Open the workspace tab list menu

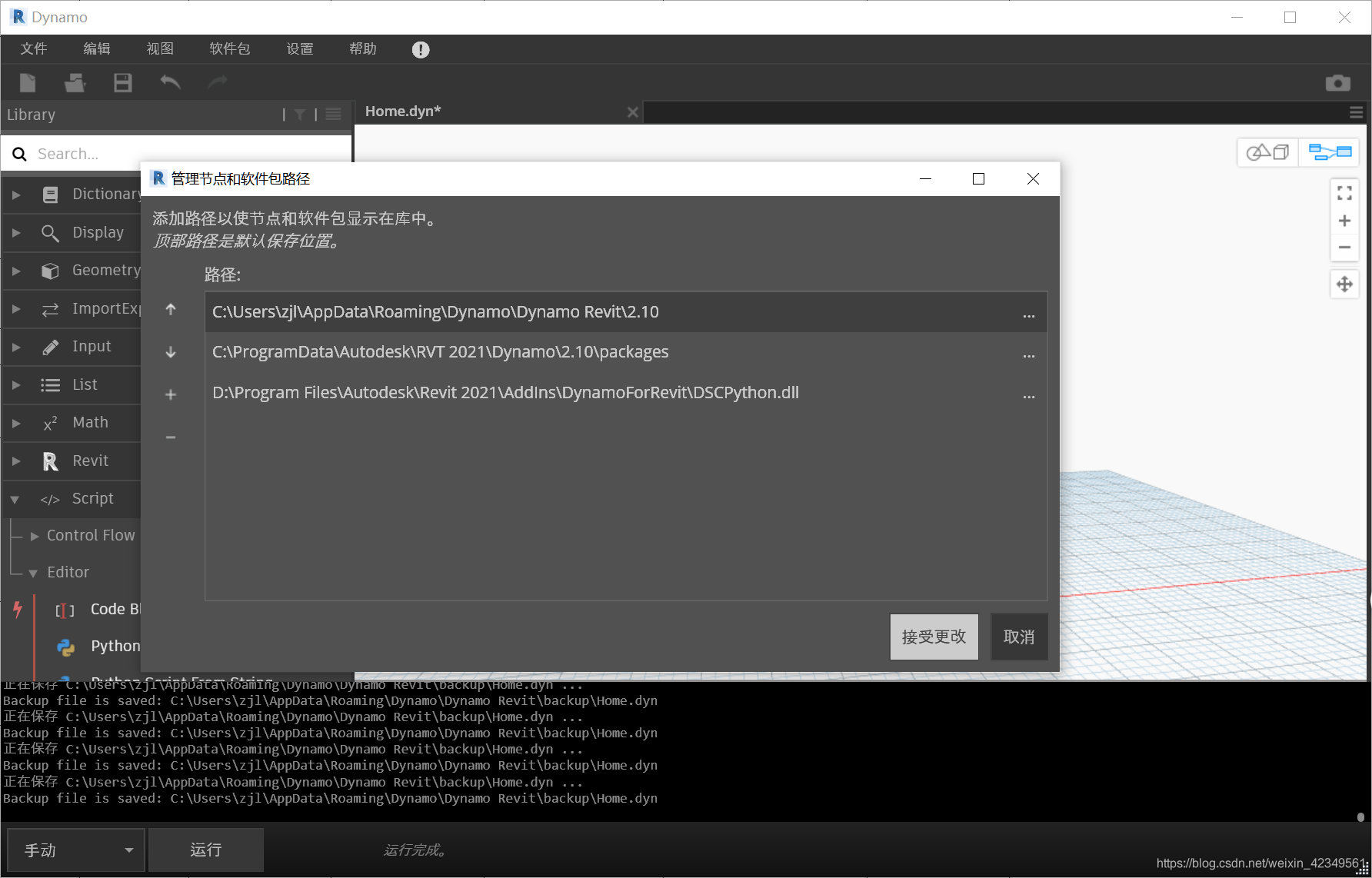click(1357, 112)
